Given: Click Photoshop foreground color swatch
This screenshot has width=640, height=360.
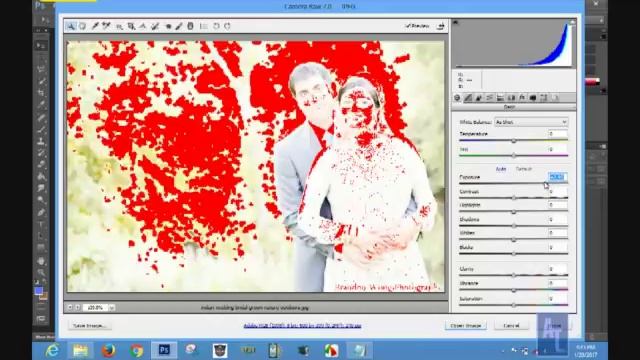Looking at the screenshot, I should 39,291.
